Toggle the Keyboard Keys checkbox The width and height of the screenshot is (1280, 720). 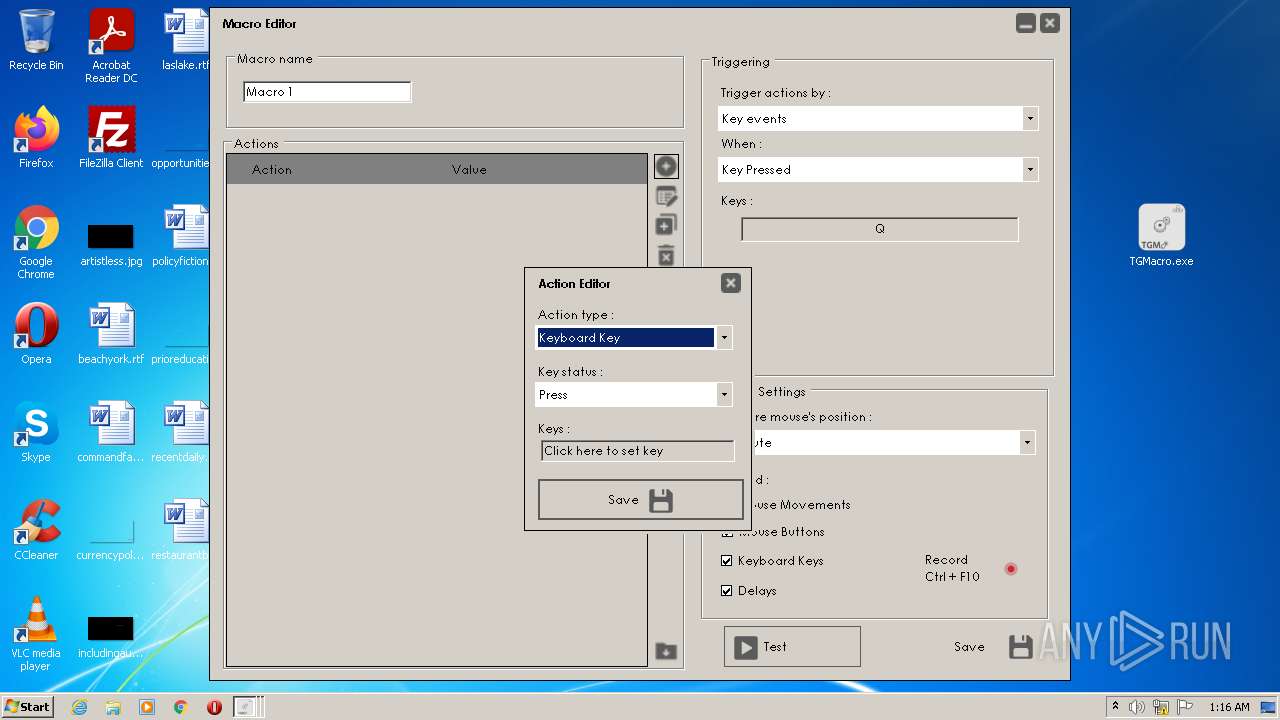coord(727,561)
